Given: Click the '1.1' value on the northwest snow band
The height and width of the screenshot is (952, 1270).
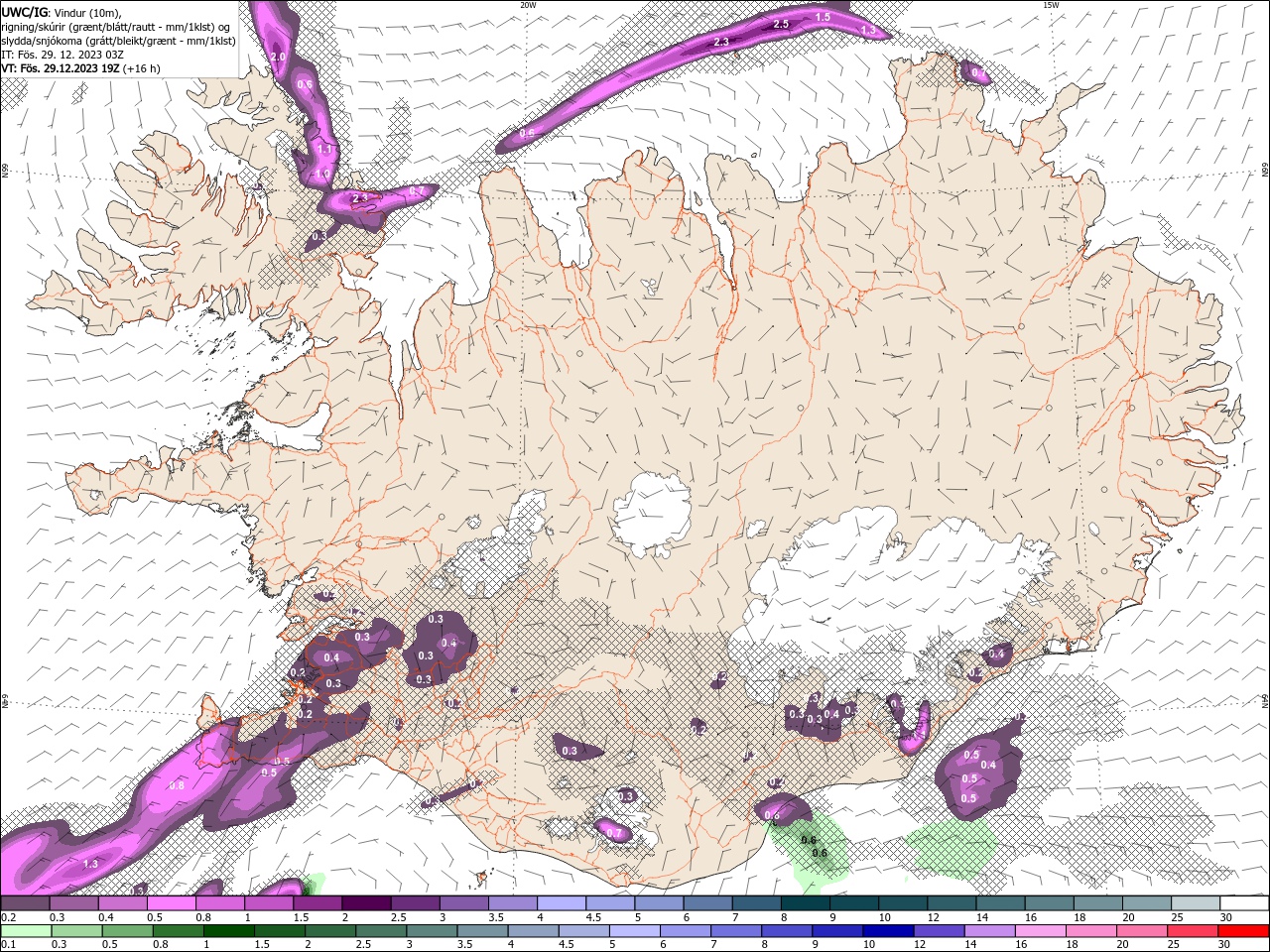Looking at the screenshot, I should tap(324, 150).
